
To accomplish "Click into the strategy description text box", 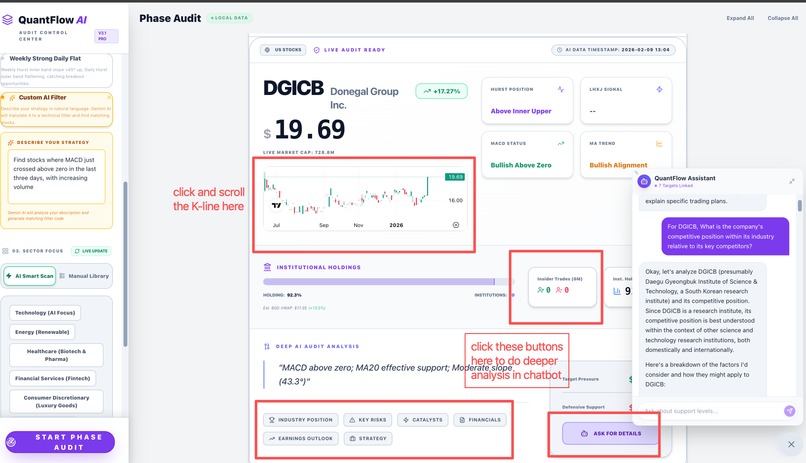I will click(57, 176).
